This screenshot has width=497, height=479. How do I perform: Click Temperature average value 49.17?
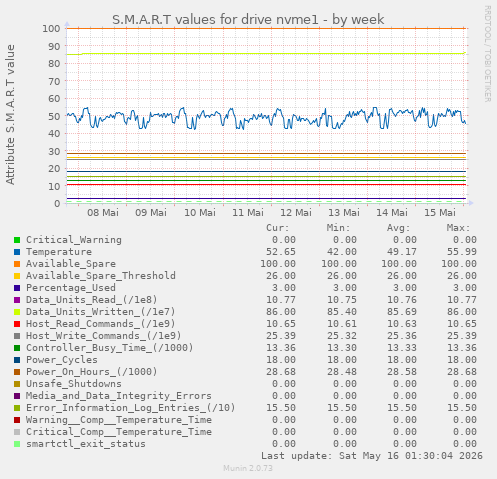[x=402, y=252]
